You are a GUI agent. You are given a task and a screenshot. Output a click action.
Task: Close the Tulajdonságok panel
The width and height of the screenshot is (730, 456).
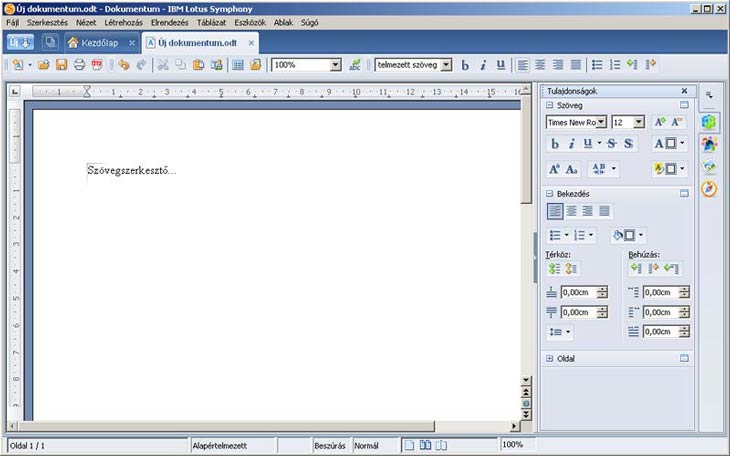[684, 91]
